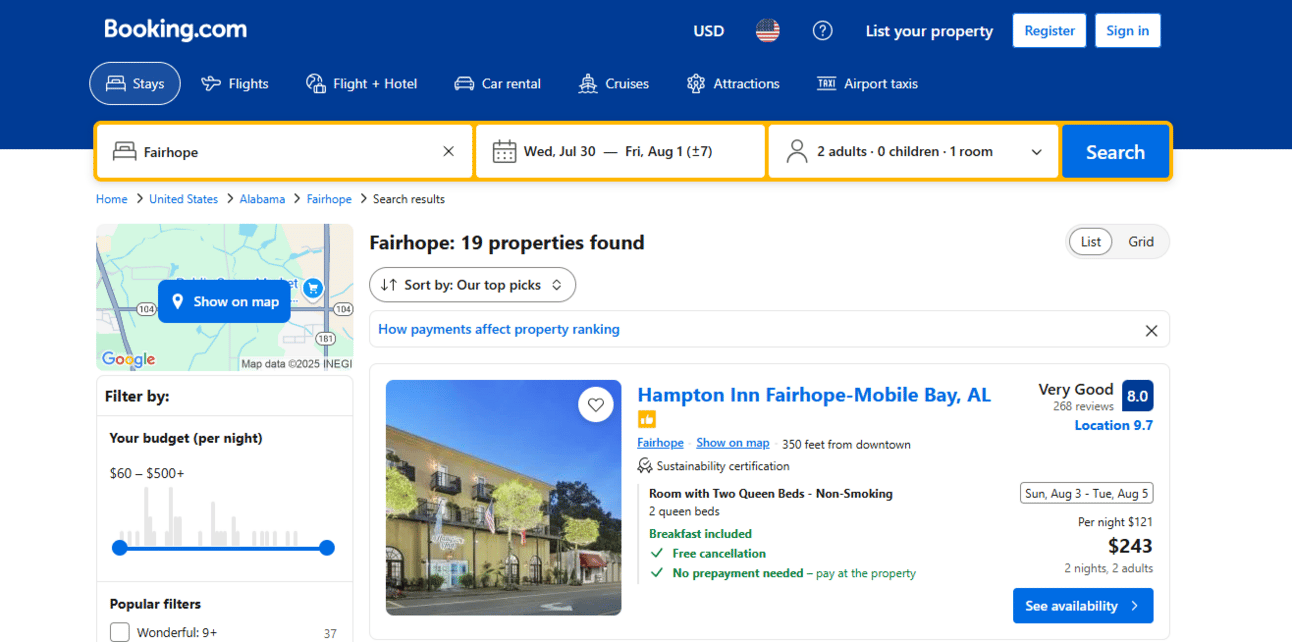
Task: Click the yellow thumbs-up preferred badge
Action: click(647, 419)
